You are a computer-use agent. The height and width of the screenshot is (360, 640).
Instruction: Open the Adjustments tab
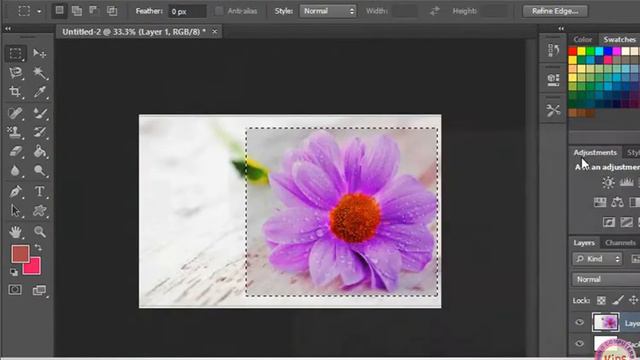595,152
